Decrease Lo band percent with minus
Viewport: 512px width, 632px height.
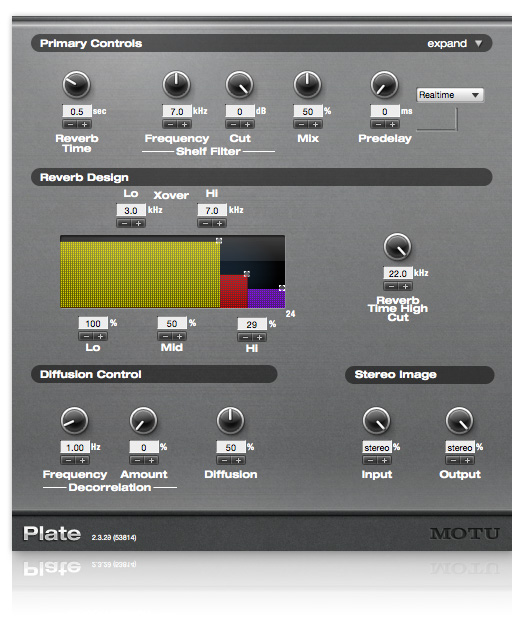click(x=86, y=336)
